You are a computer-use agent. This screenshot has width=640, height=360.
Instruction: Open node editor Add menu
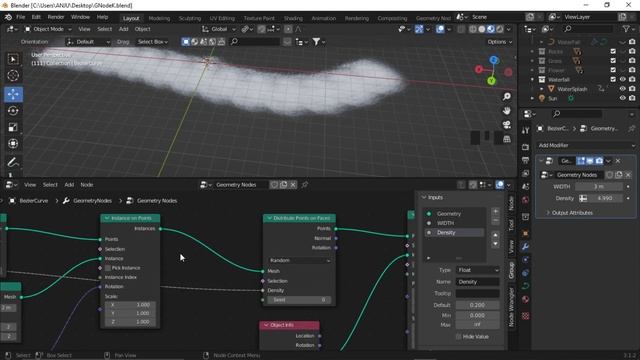(69, 185)
